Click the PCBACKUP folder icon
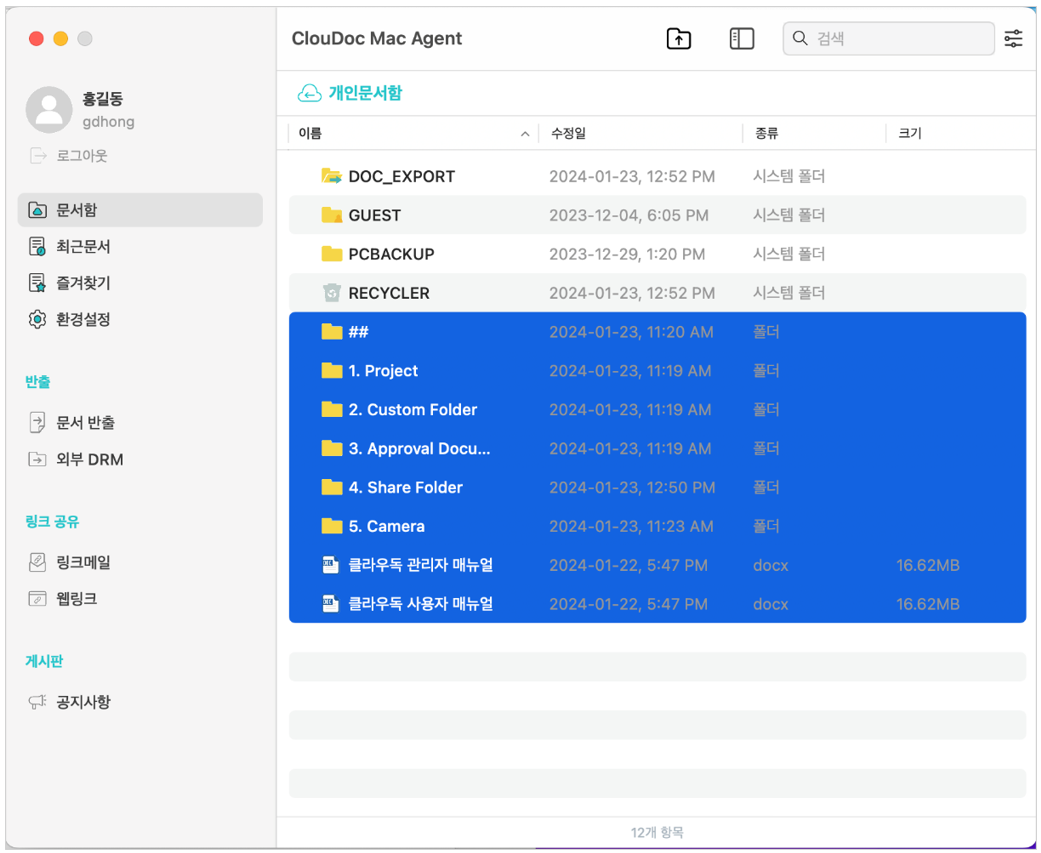The height and width of the screenshot is (853, 1041). (331, 254)
